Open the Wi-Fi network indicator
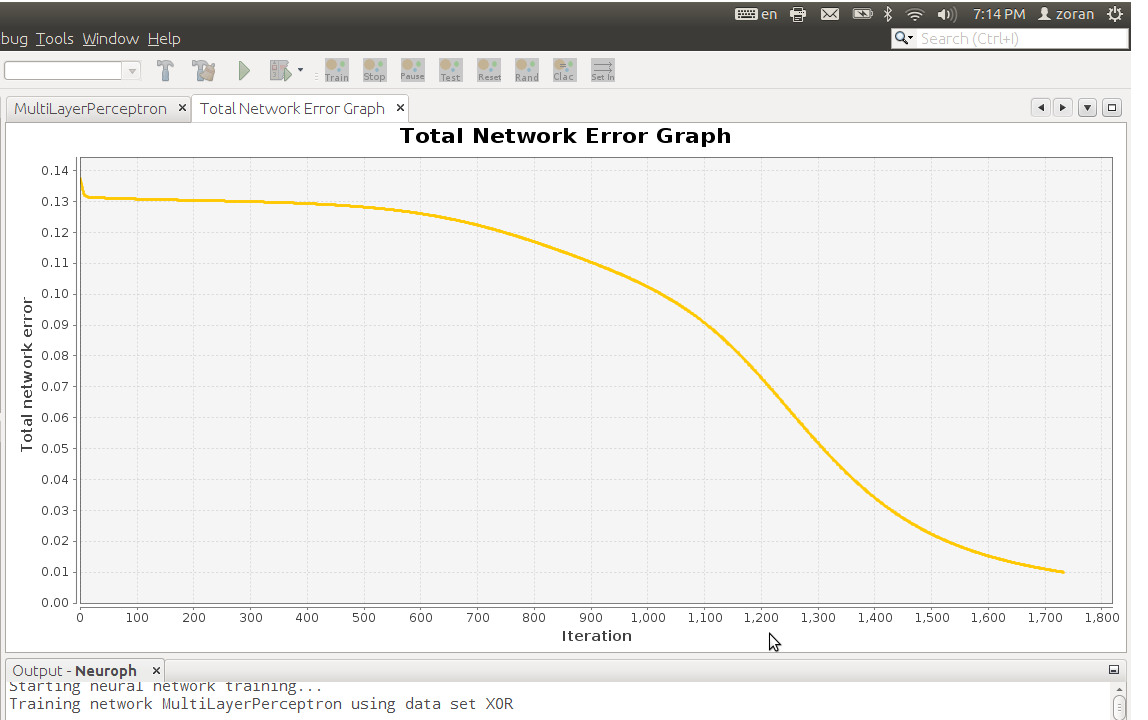This screenshot has height=720, width=1148. click(914, 14)
